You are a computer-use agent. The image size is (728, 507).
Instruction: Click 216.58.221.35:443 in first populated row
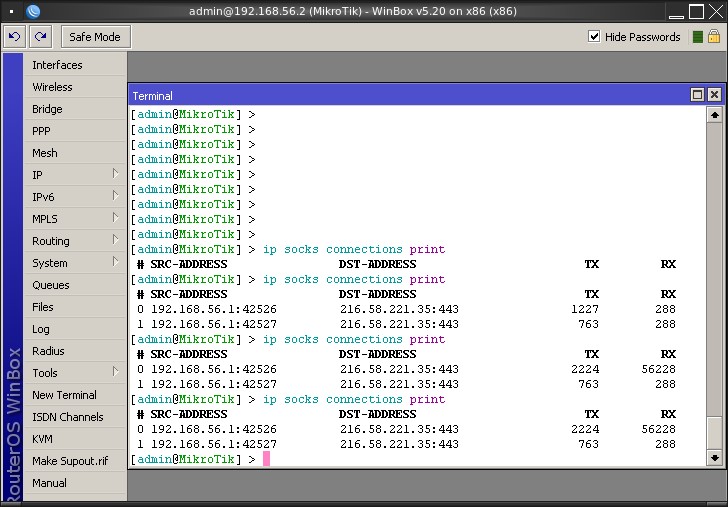399,309
